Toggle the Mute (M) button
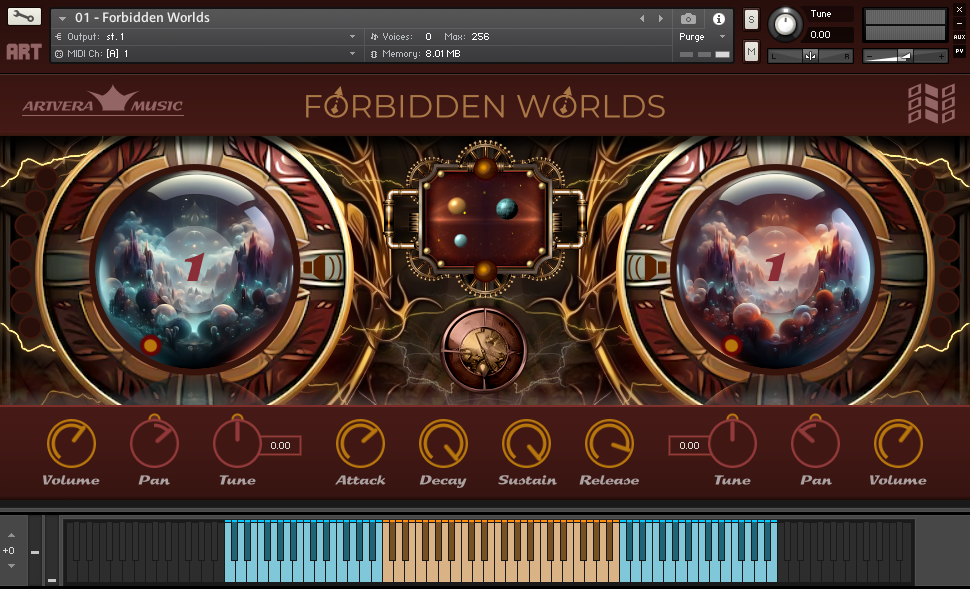Screen dimensions: 970x589 (x=751, y=51)
